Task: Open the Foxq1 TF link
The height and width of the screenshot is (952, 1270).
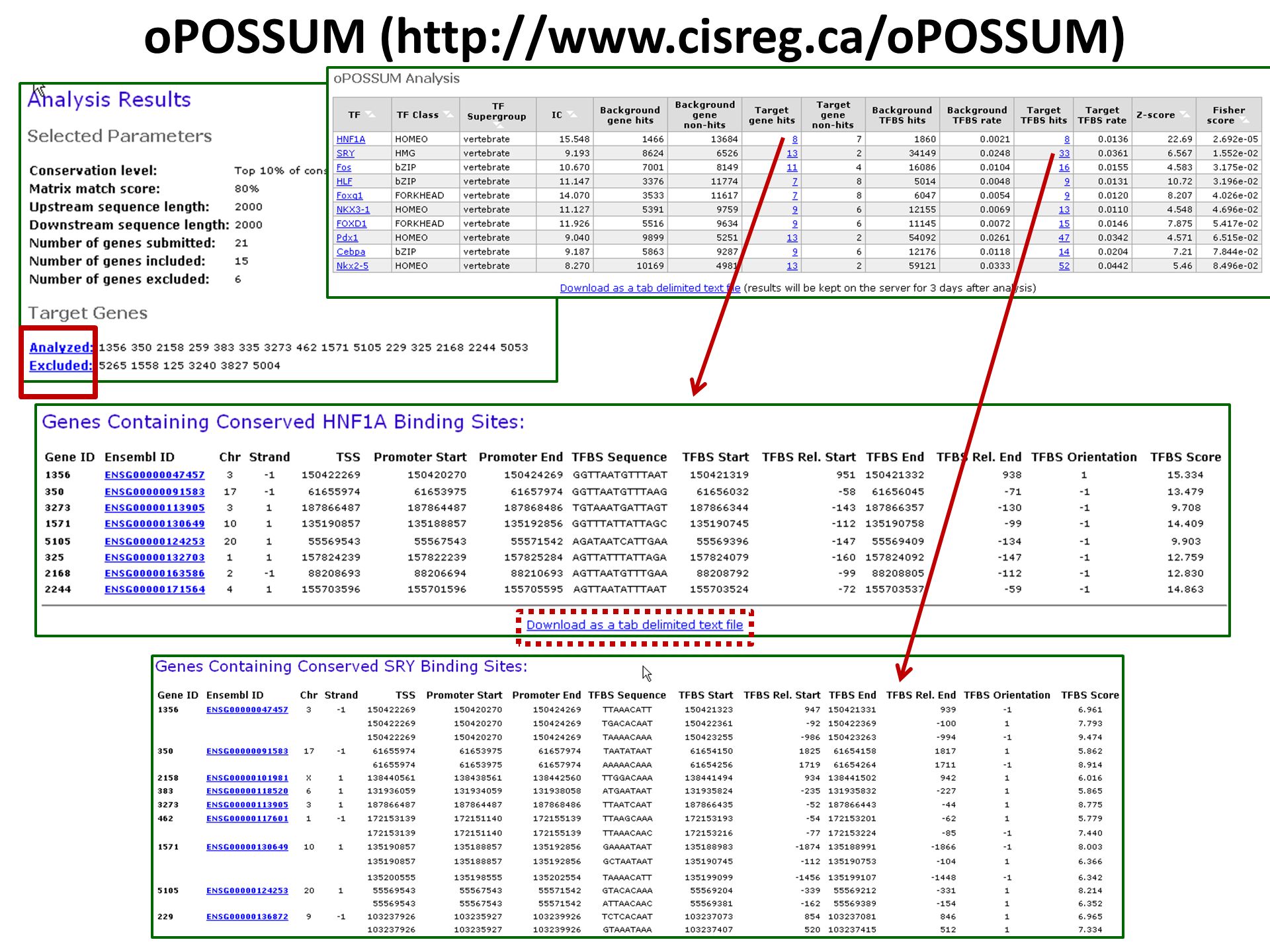Action: point(349,196)
